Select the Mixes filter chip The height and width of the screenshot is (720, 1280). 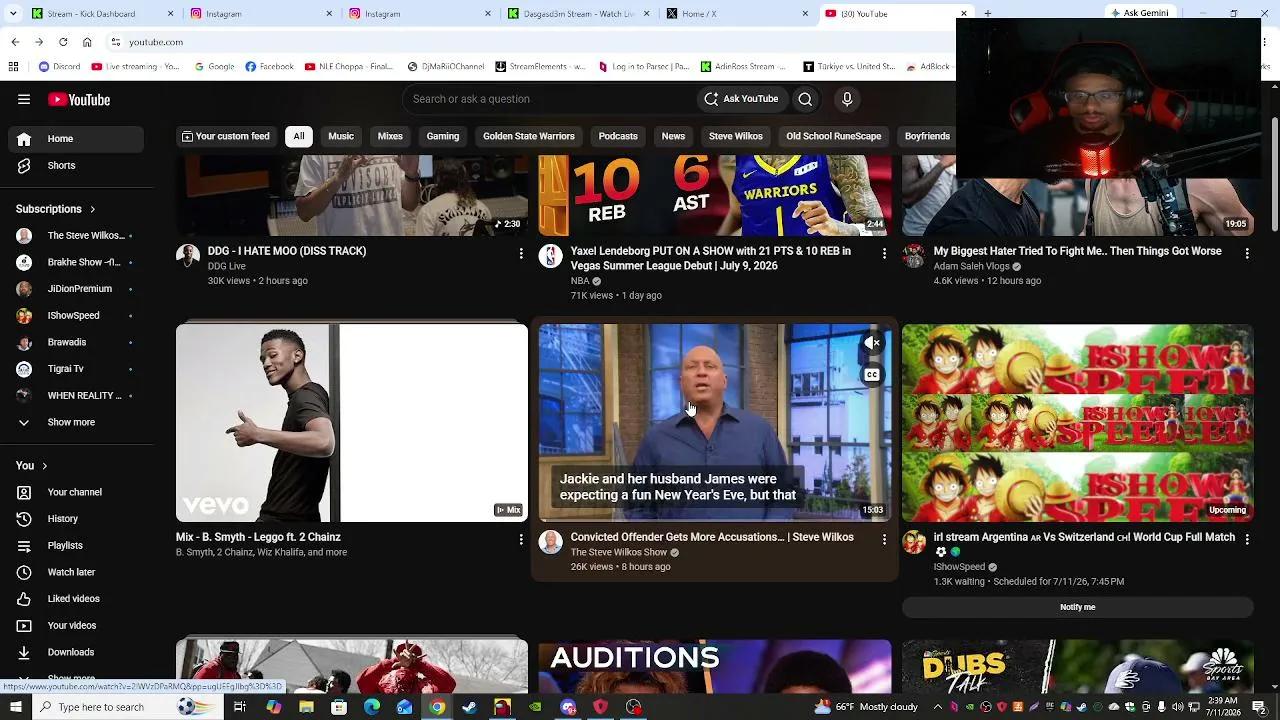(390, 136)
